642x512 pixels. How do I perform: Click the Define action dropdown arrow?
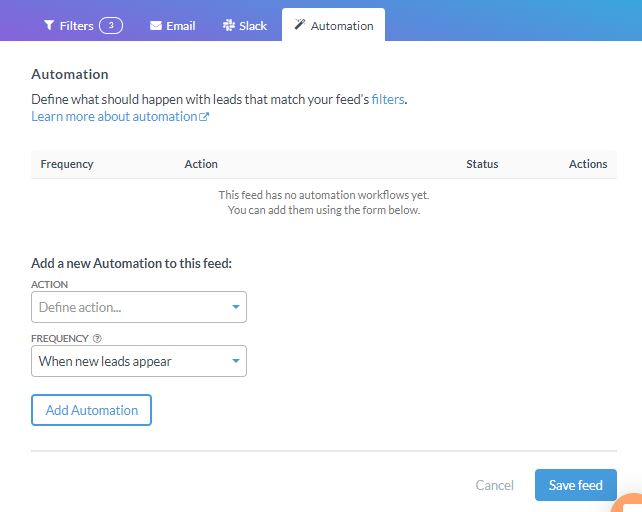(236, 307)
